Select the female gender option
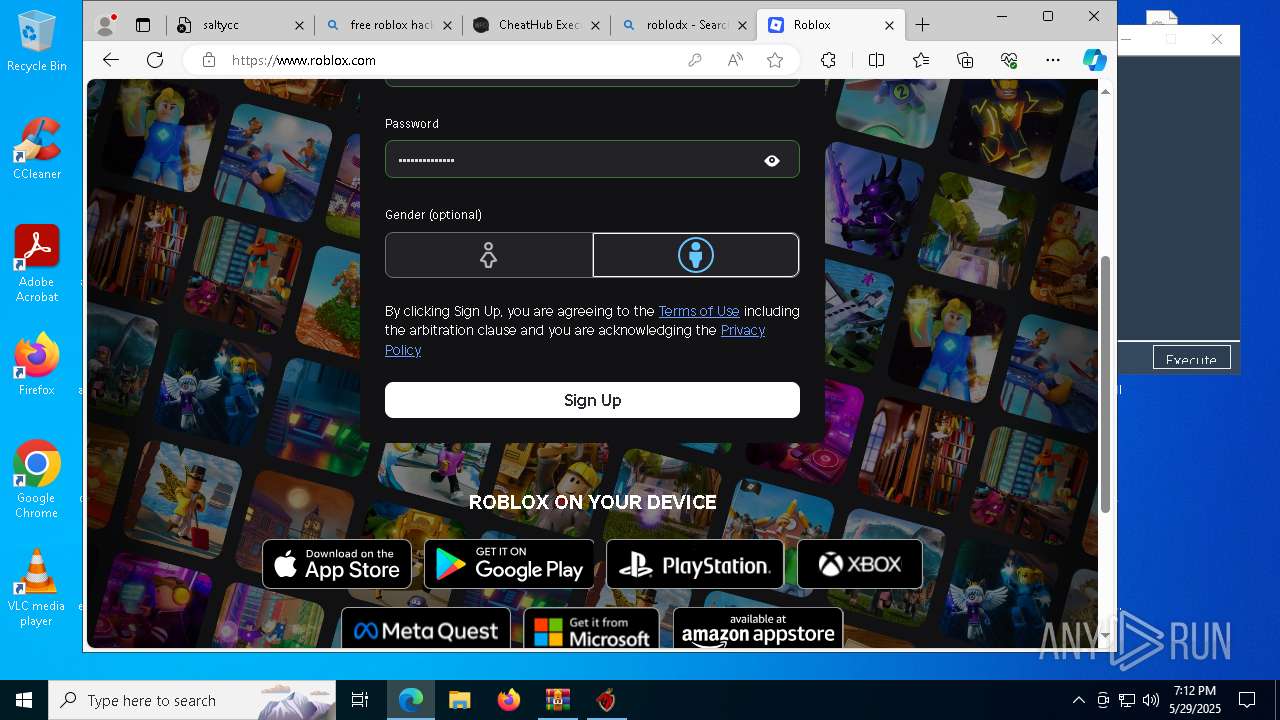 point(489,255)
